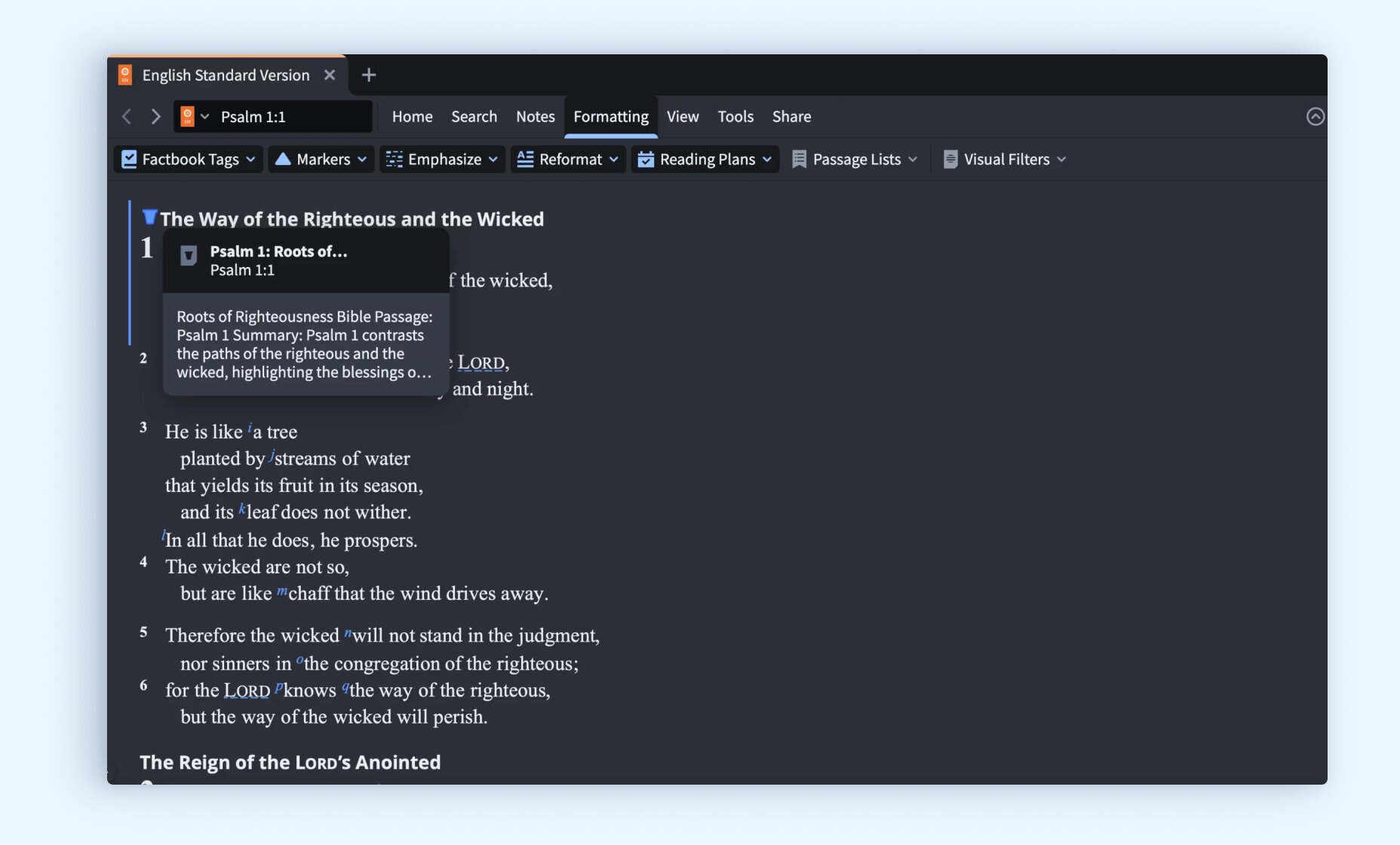Click the orange ESV resource icon in tab
This screenshot has width=1400, height=845.
[125, 75]
